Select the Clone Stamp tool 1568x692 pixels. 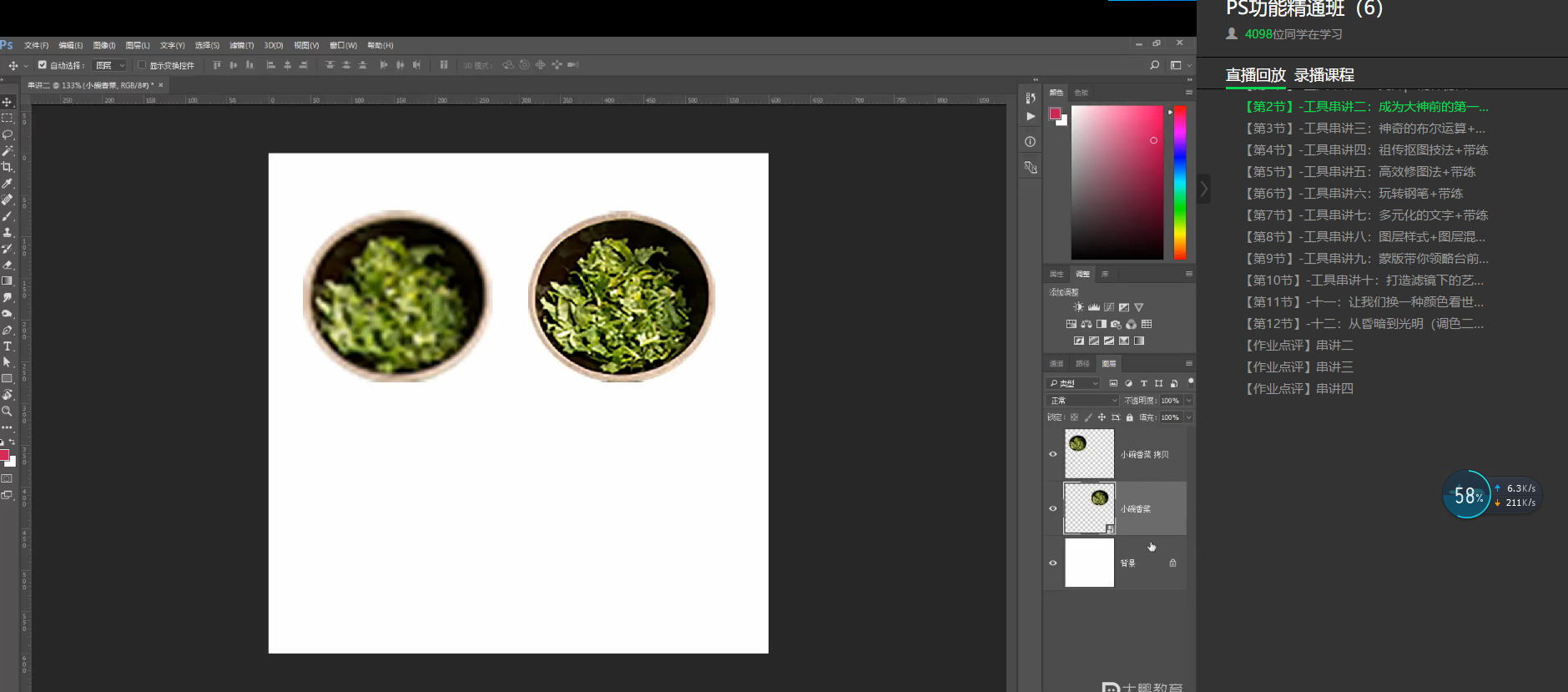coord(8,232)
